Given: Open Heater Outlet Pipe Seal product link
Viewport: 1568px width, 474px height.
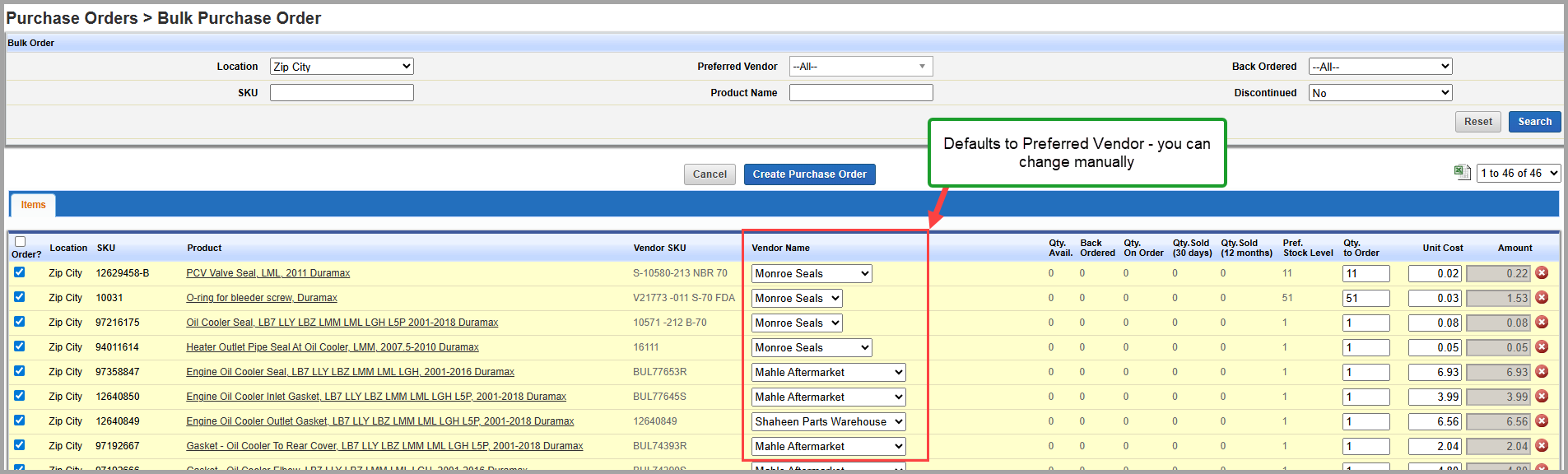Looking at the screenshot, I should [x=333, y=347].
